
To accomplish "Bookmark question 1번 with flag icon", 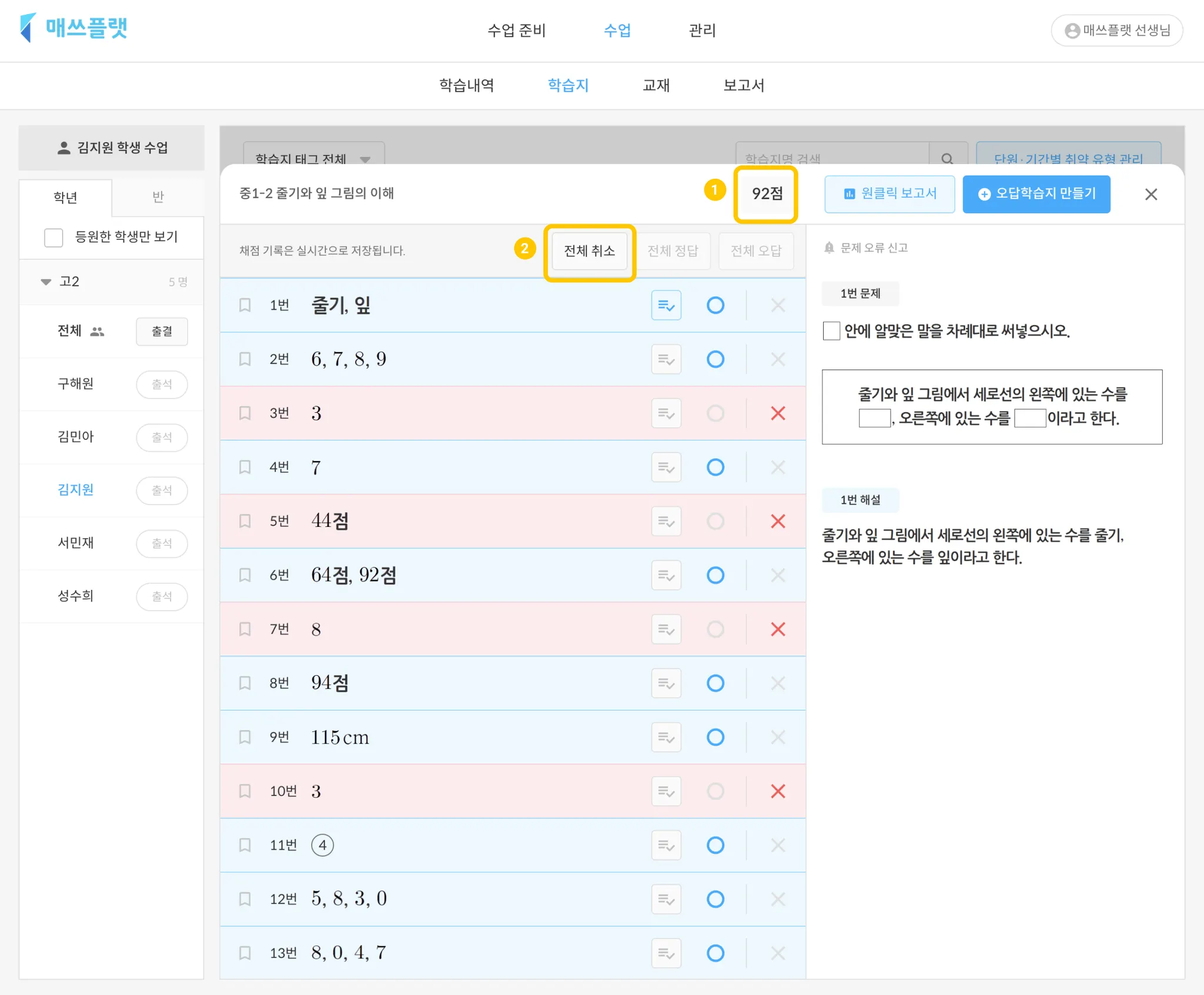I will click(245, 305).
